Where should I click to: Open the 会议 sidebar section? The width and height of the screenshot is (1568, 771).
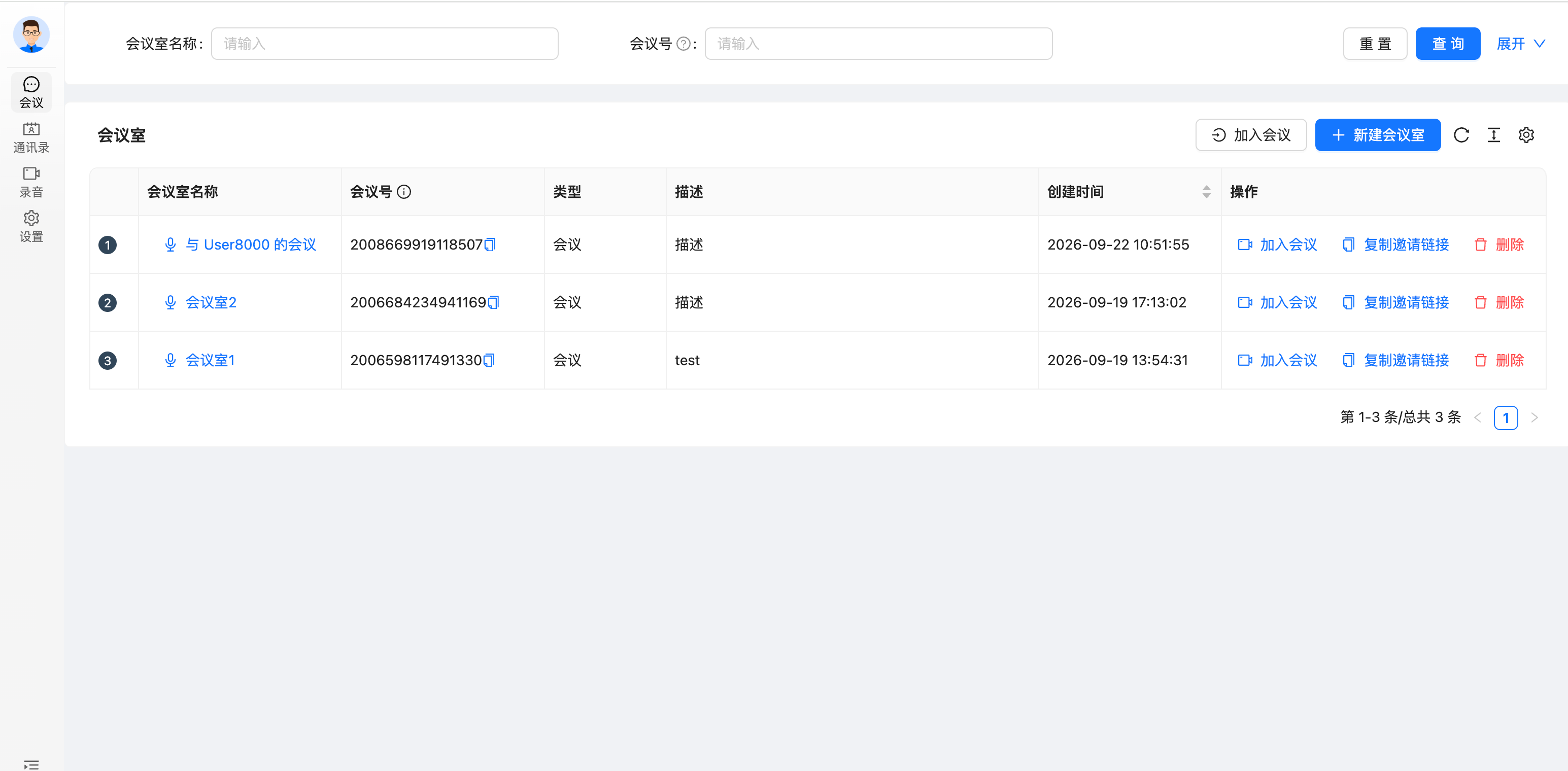(x=31, y=92)
